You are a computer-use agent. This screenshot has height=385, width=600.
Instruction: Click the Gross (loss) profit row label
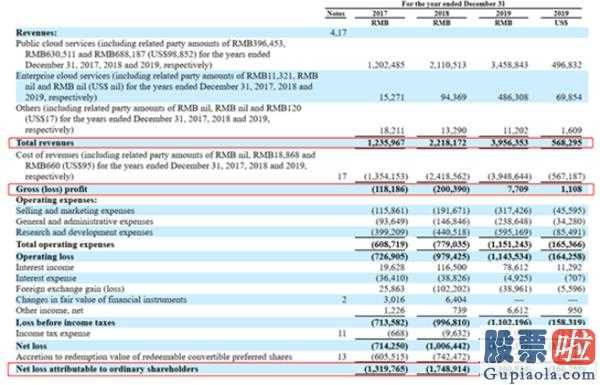click(52, 189)
